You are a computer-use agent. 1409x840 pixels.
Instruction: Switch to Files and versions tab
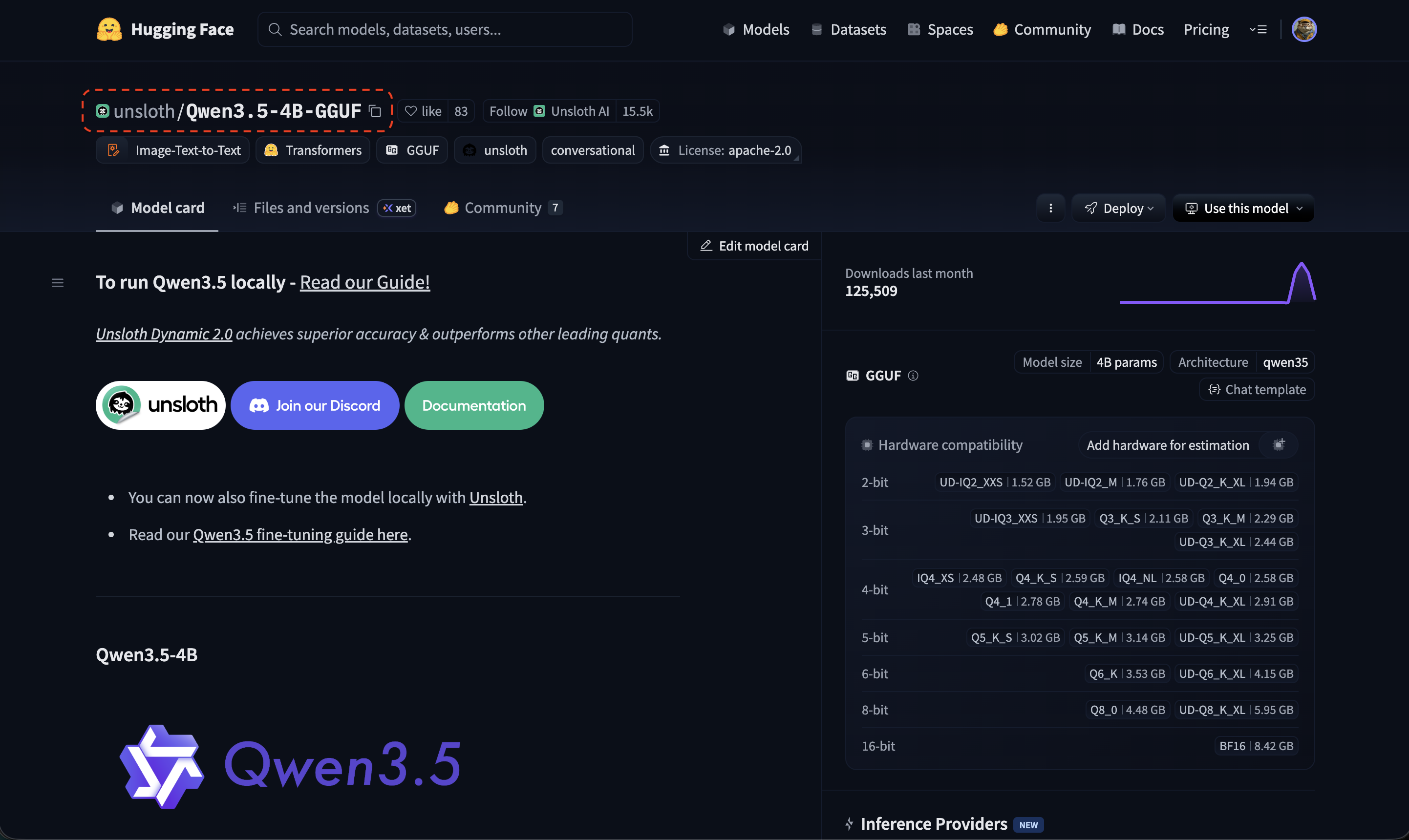[311, 208]
